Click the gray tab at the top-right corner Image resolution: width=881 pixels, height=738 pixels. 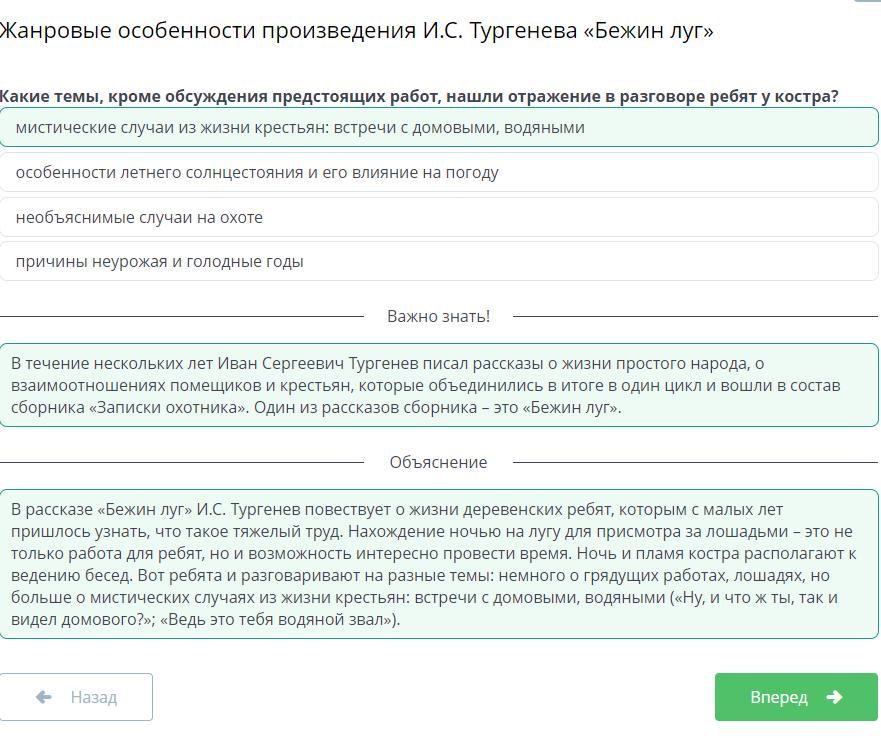point(867,2)
